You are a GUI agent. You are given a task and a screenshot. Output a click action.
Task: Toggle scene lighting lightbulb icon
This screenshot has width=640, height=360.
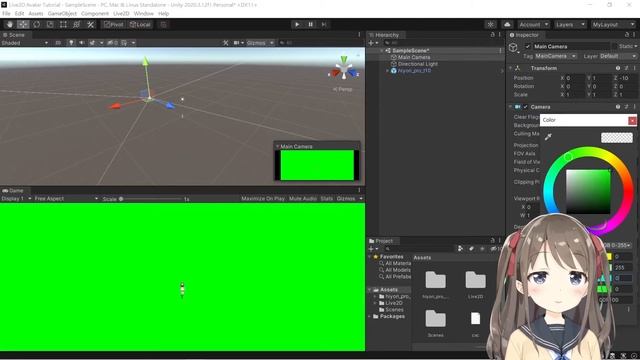pyautogui.click(x=71, y=43)
